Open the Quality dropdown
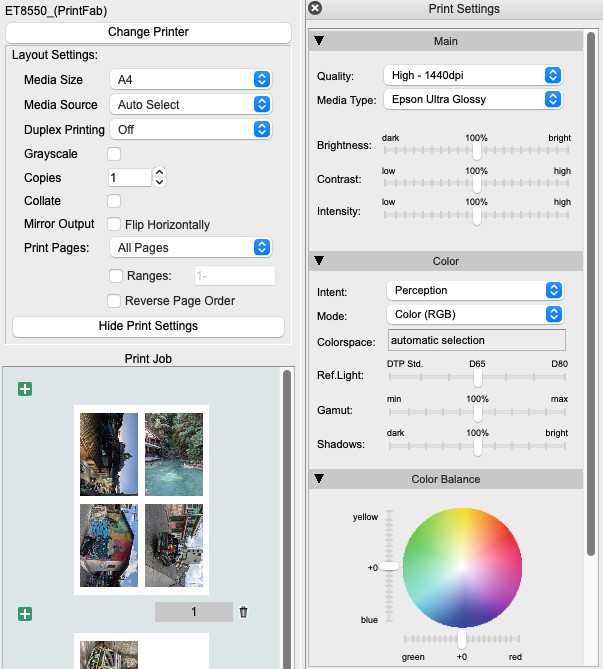603x669 pixels. pos(472,76)
